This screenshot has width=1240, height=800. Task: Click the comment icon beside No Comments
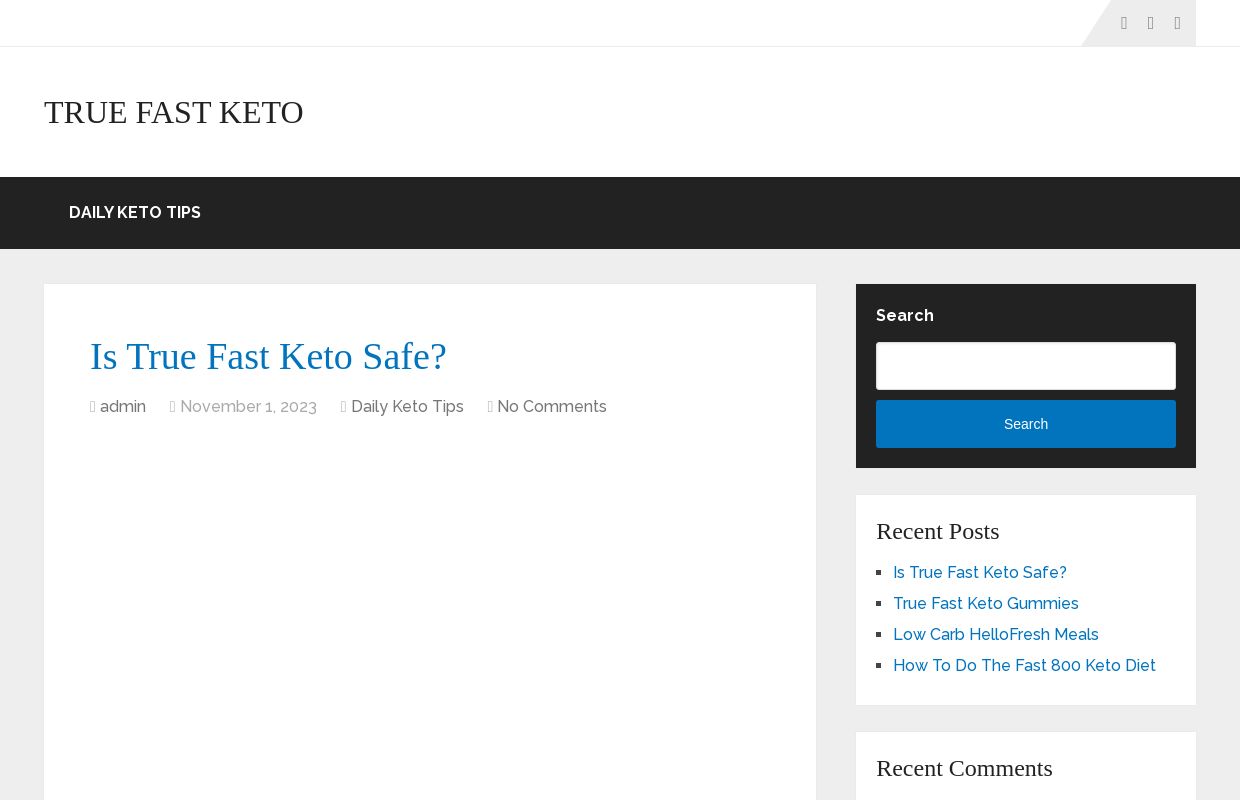[x=490, y=407]
